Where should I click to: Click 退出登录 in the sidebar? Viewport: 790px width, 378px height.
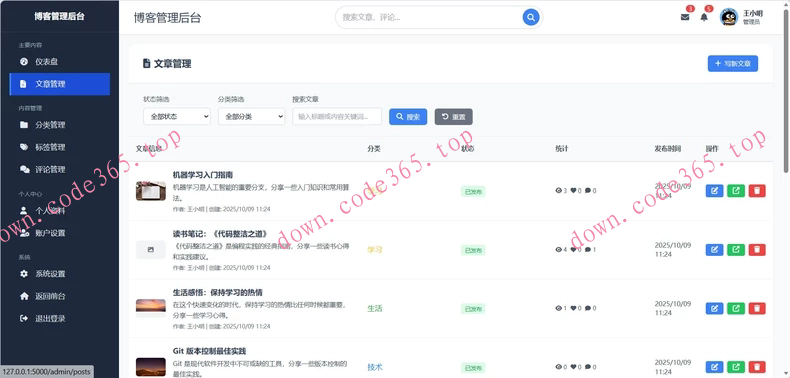pyautogui.click(x=59, y=319)
